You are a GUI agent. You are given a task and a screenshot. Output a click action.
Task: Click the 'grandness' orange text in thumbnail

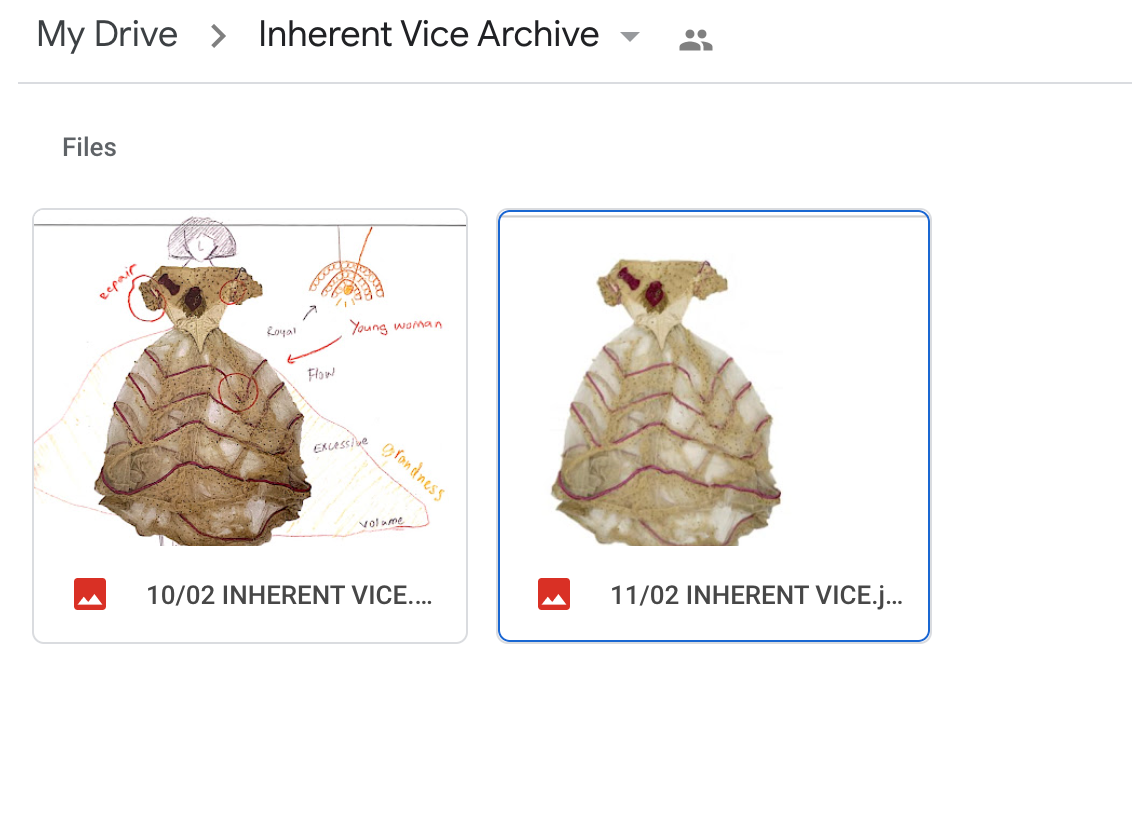[413, 471]
